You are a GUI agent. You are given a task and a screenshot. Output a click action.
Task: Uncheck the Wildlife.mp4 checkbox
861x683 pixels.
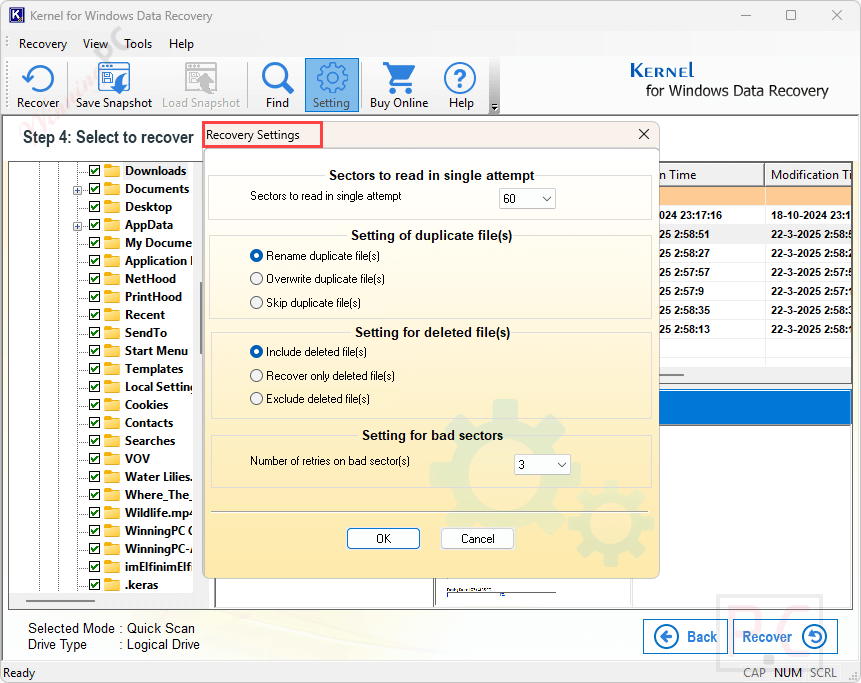coord(94,513)
